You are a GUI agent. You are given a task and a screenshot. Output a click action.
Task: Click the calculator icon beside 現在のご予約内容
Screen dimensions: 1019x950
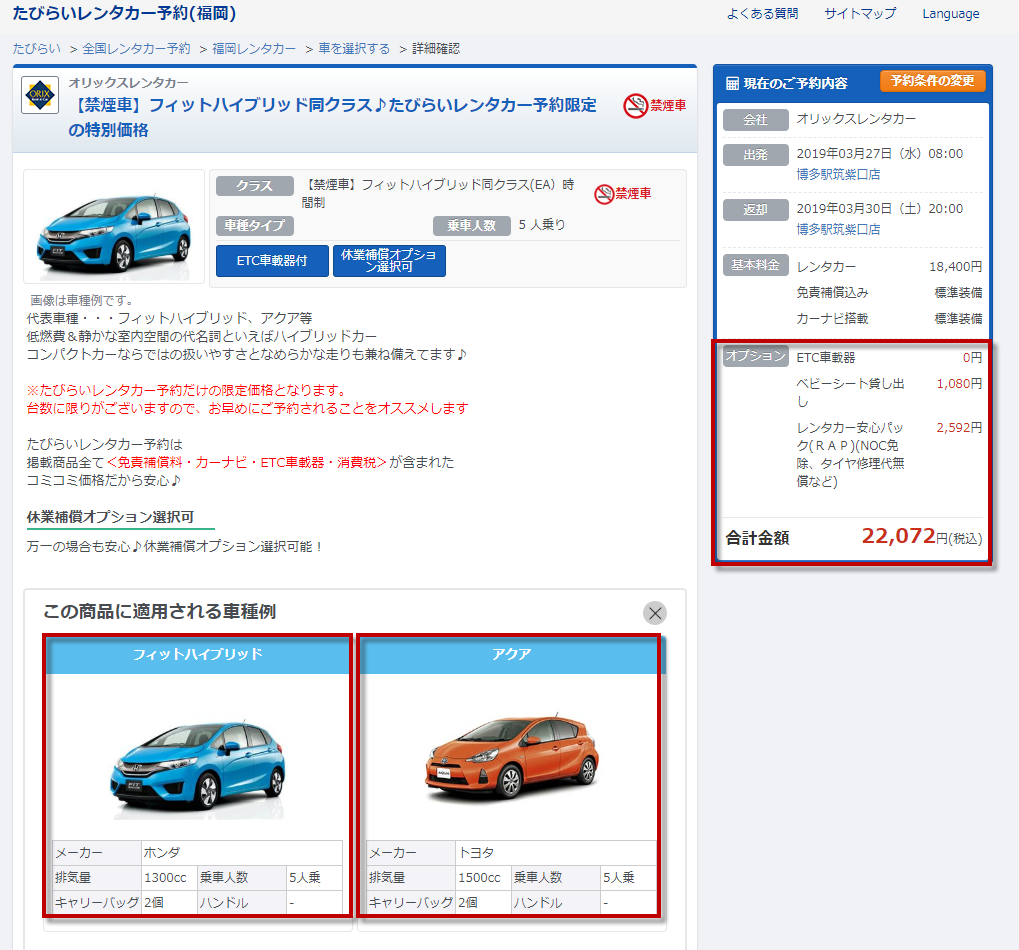coord(732,83)
